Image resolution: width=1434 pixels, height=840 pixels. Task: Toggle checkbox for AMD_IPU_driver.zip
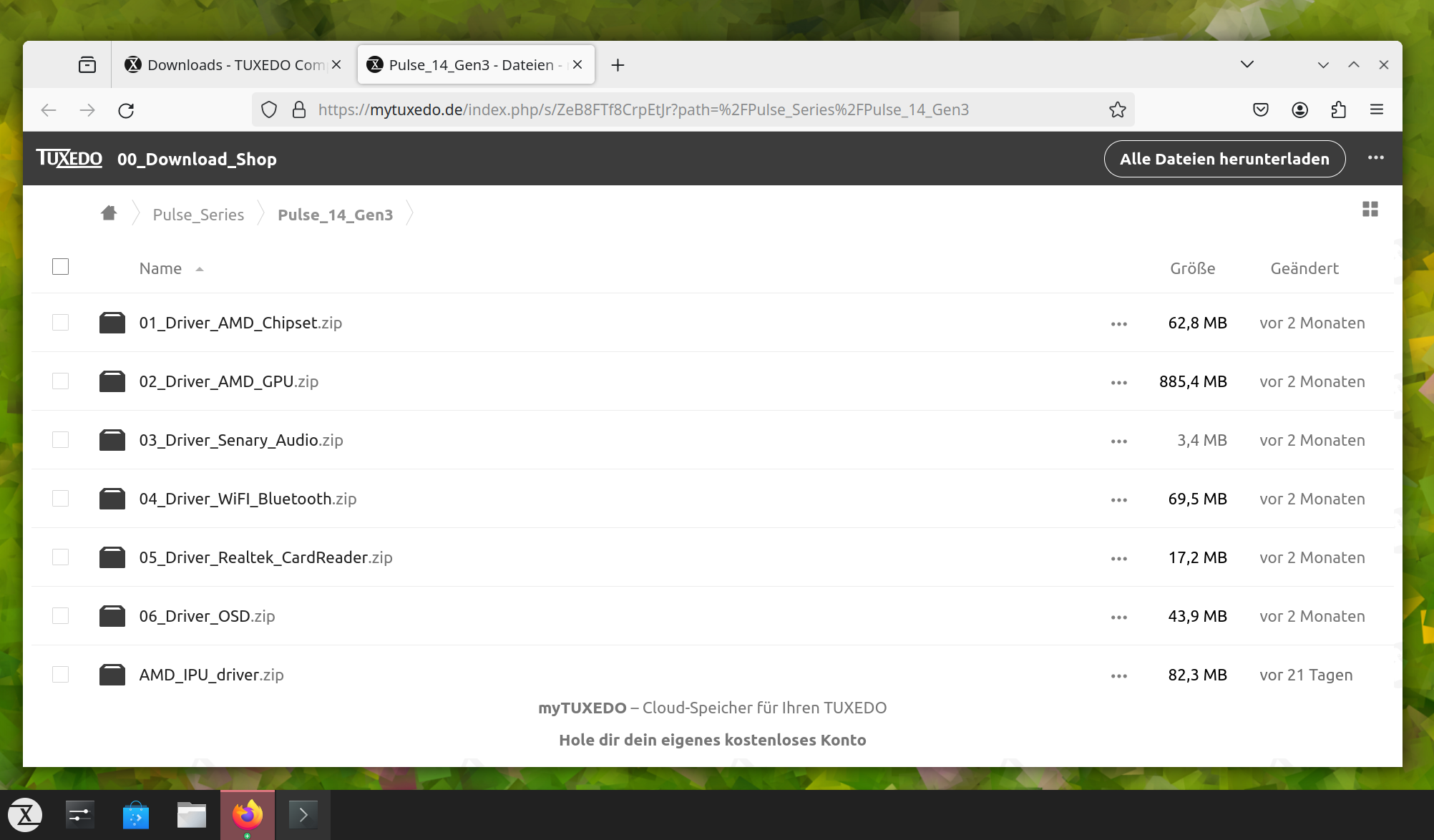click(x=60, y=674)
